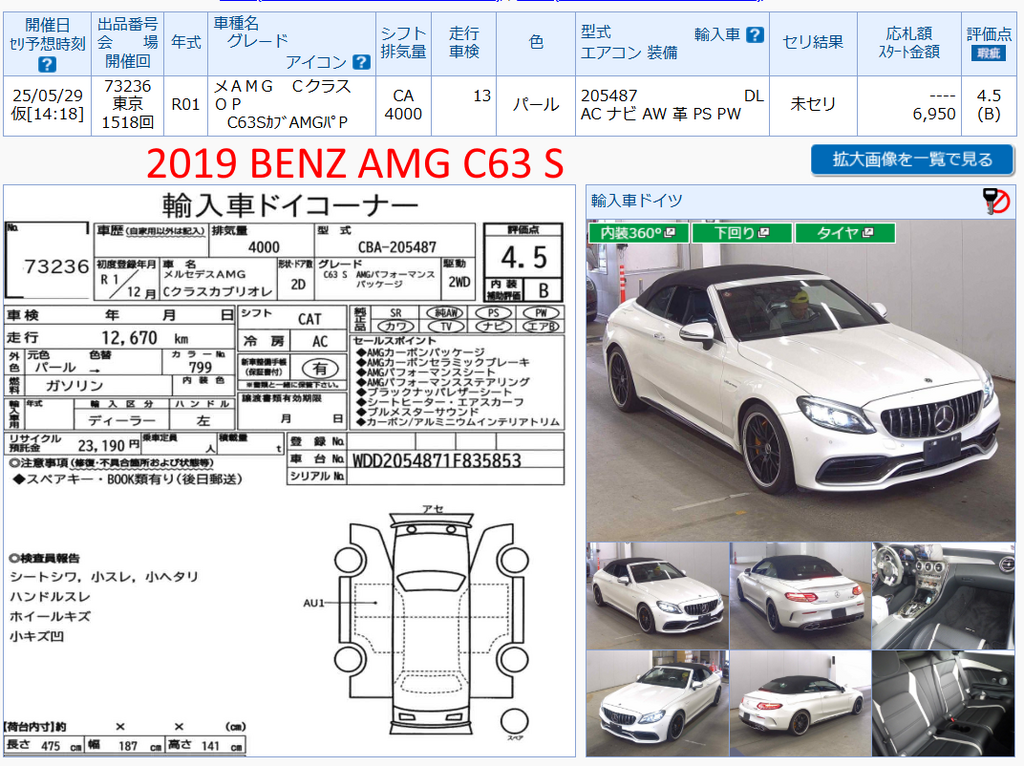Open the 内装360° interior view

pos(638,232)
